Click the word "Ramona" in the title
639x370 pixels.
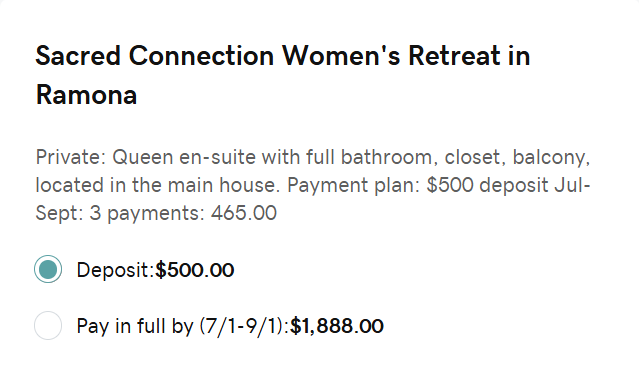pyautogui.click(x=86, y=95)
